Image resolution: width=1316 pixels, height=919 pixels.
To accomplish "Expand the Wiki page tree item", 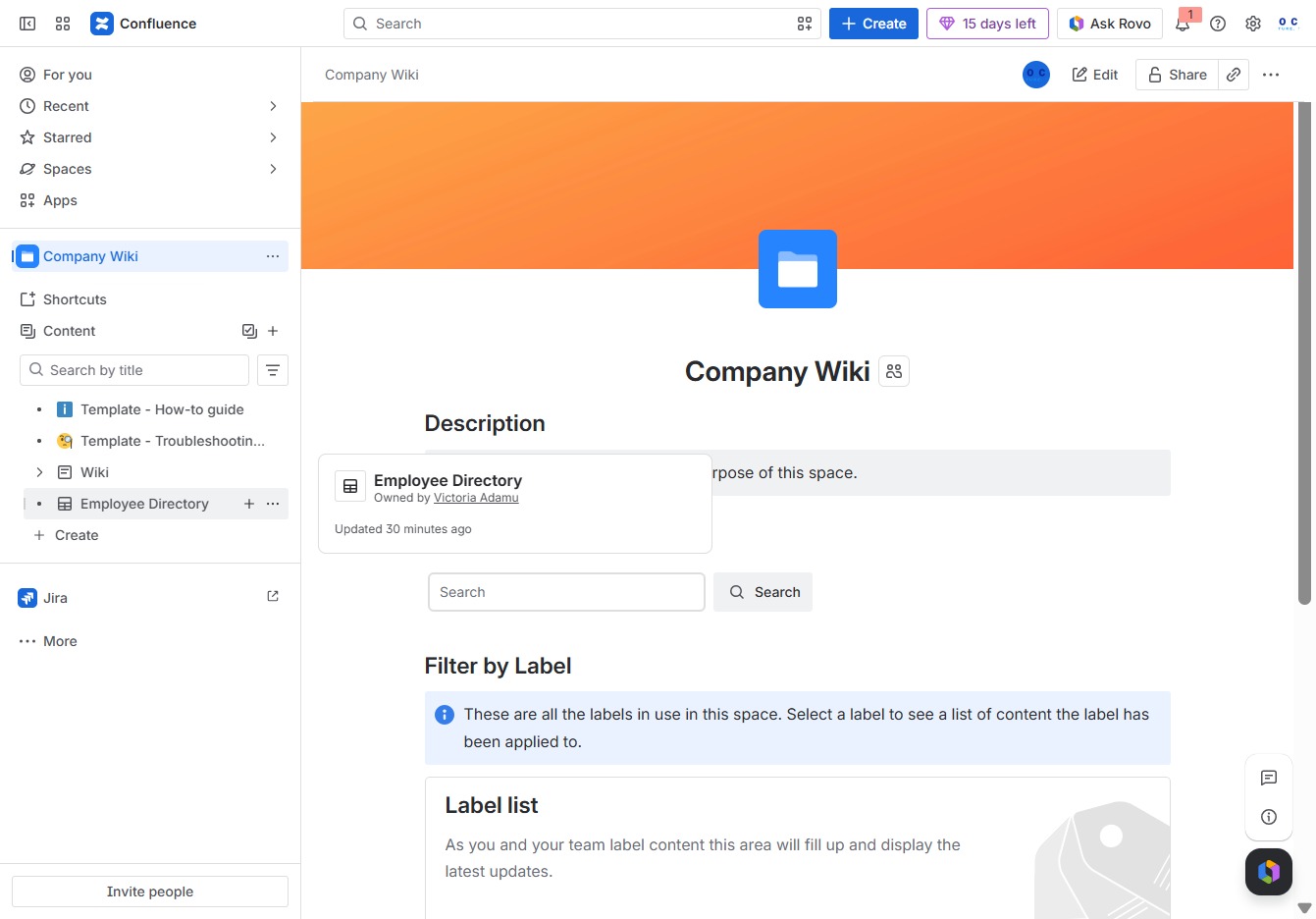I will [39, 472].
